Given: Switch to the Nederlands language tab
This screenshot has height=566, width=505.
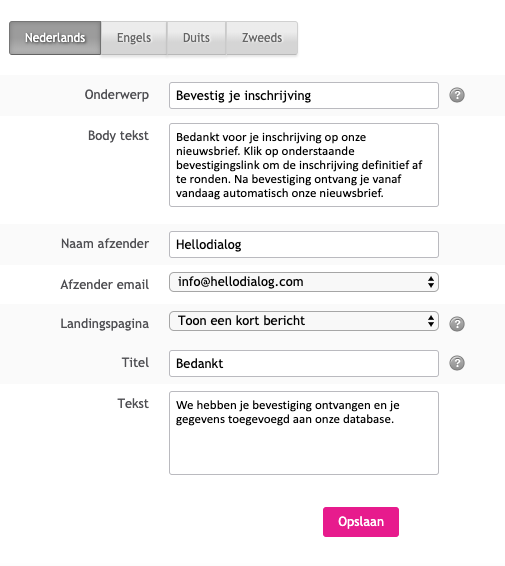Looking at the screenshot, I should (x=55, y=38).
